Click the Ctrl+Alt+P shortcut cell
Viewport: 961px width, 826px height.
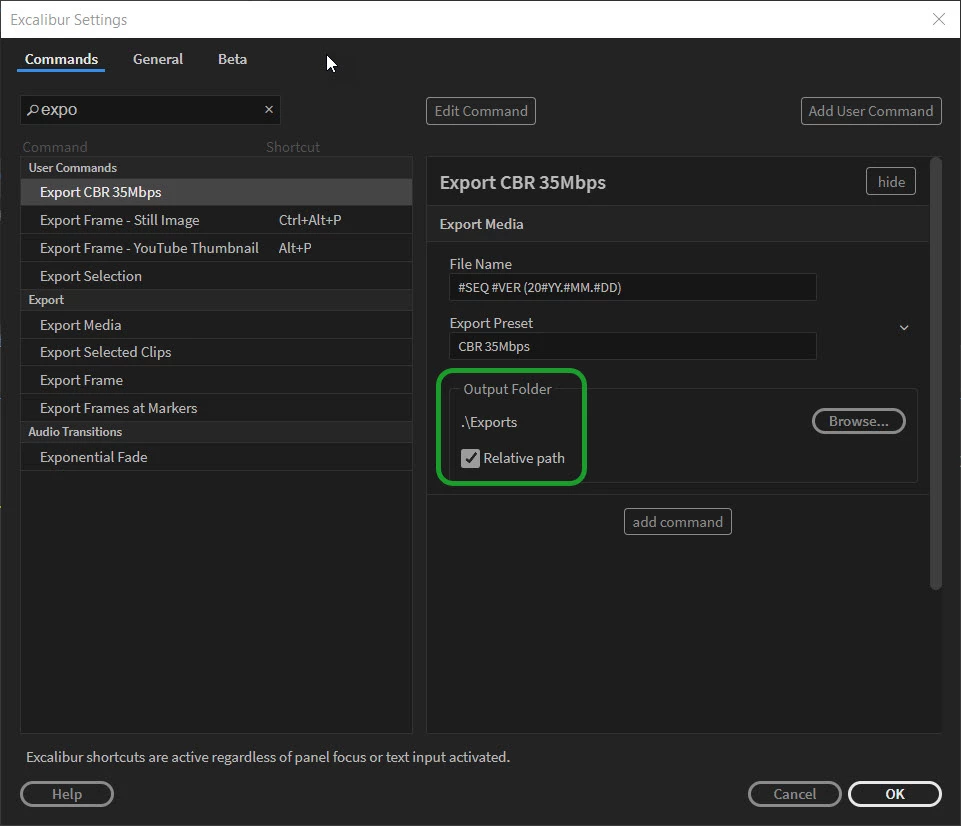click(x=310, y=220)
